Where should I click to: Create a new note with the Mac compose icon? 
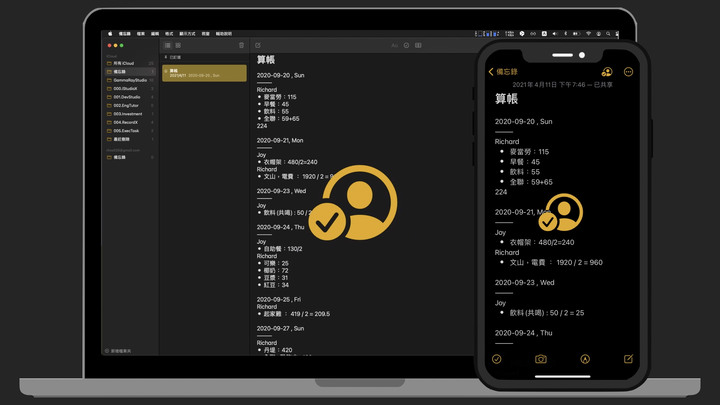pyautogui.click(x=258, y=45)
